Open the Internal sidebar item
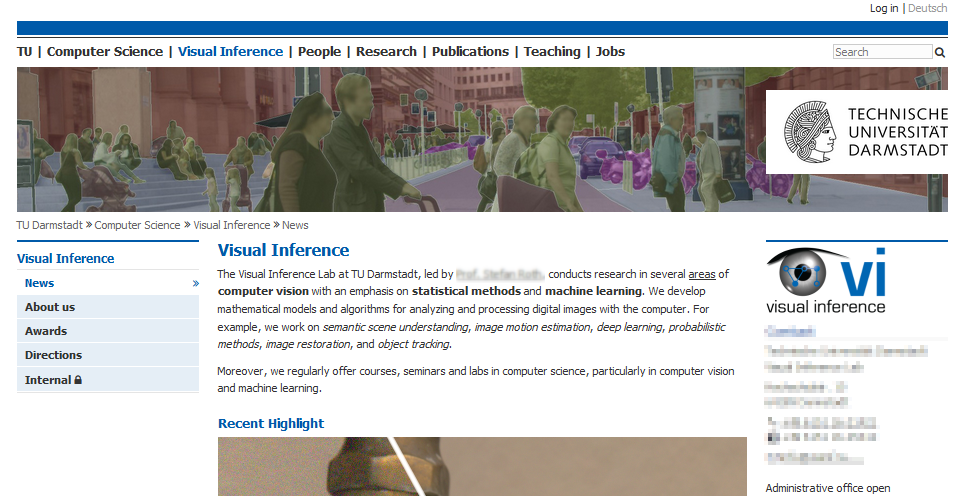This screenshot has width=964, height=496. click(108, 380)
